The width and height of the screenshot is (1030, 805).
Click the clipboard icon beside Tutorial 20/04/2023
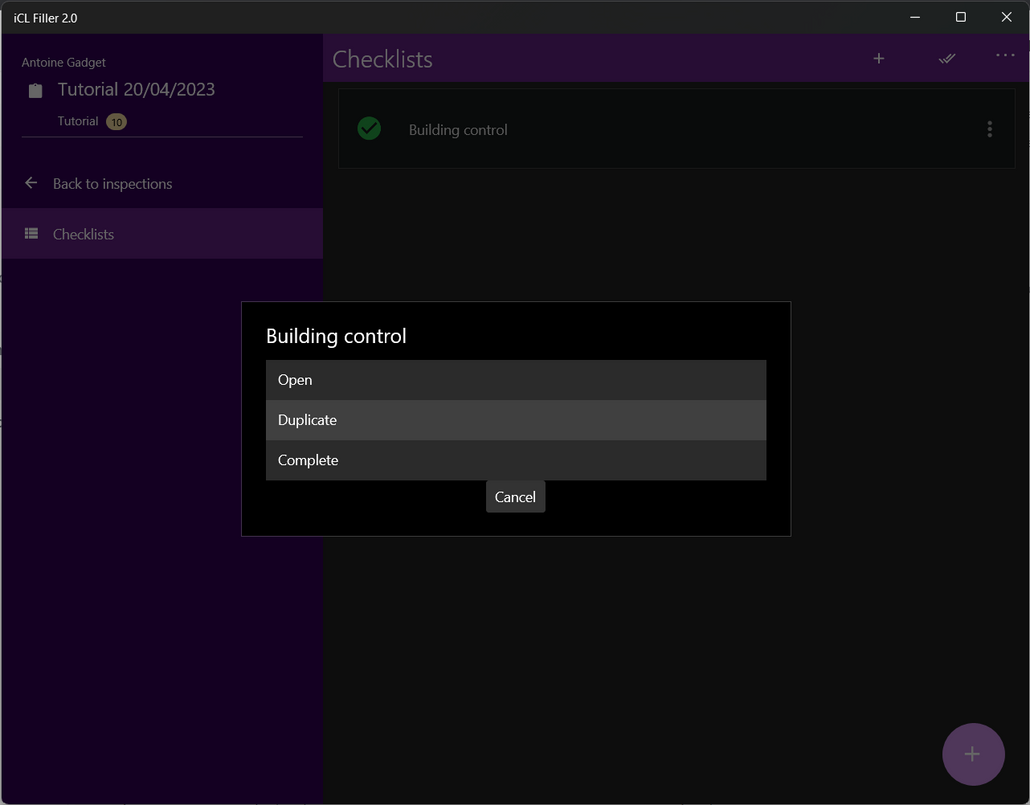pyautogui.click(x=36, y=91)
